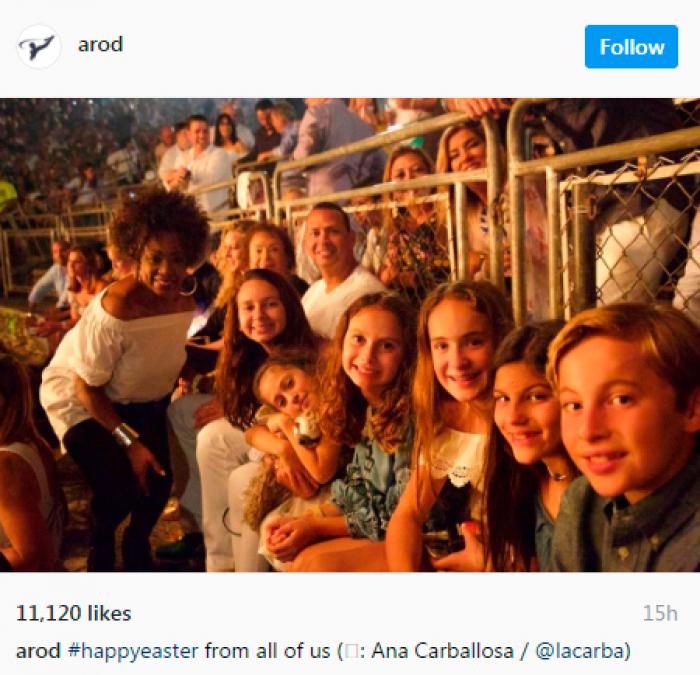Screen dimensions: 700x675
Task: Click the arod username in the caption
Action: (38, 651)
